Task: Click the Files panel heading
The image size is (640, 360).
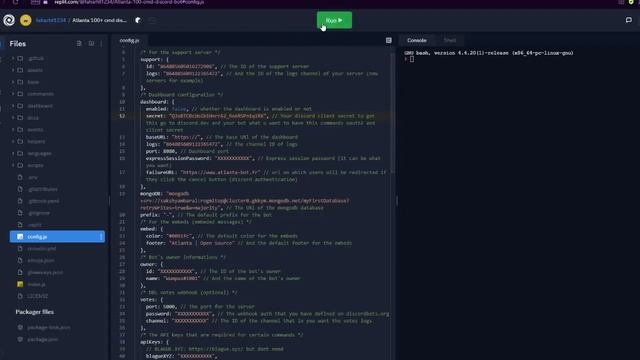Action: (x=18, y=44)
